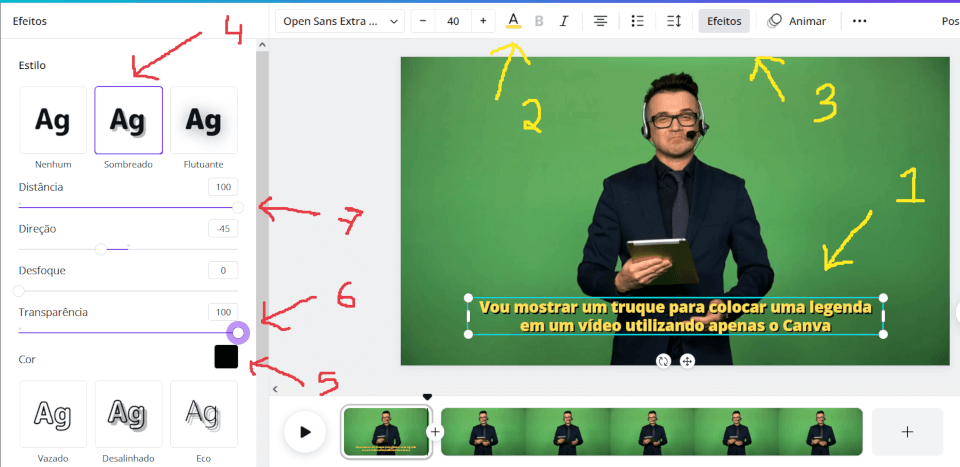Image resolution: width=960 pixels, height=467 pixels.
Task: Toggle bold formatting
Action: tap(539, 21)
